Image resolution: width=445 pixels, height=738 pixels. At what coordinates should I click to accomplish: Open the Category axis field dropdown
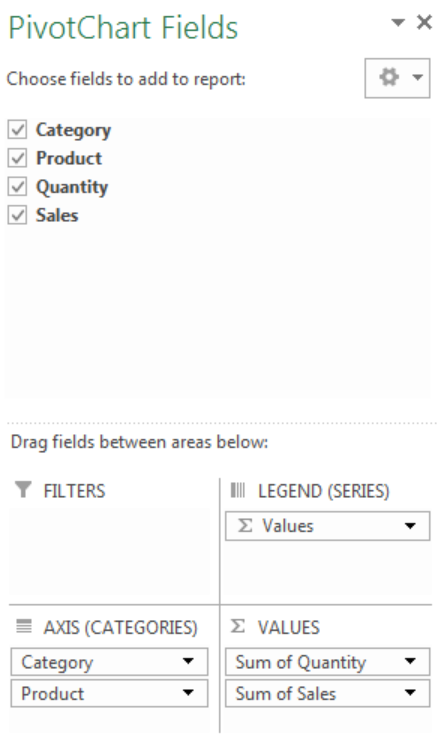(x=188, y=662)
